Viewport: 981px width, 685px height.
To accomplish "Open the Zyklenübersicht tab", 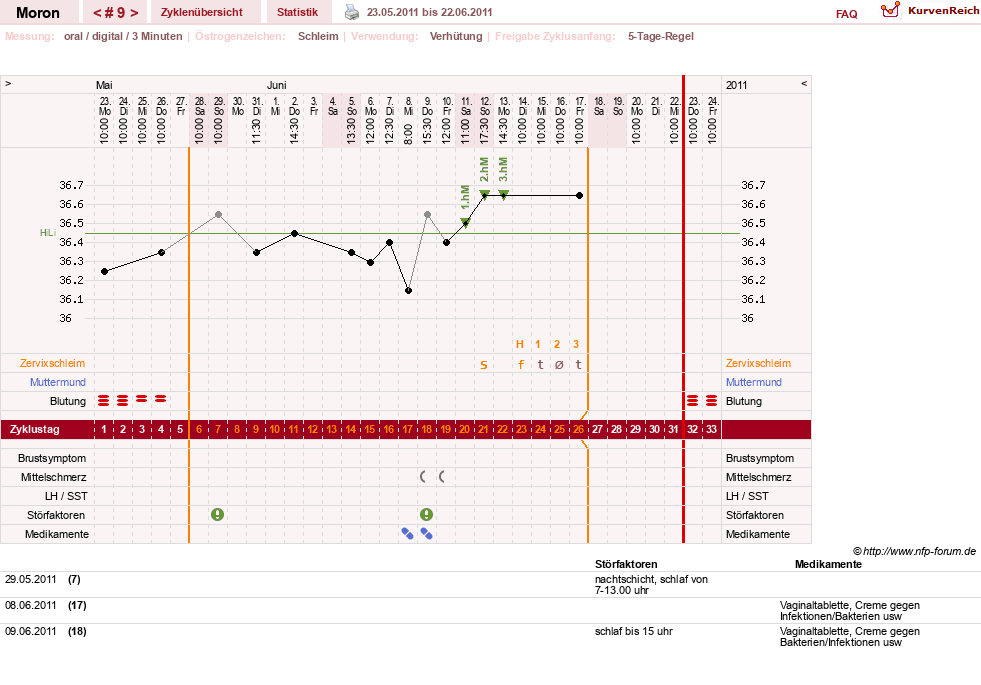I will pos(201,13).
